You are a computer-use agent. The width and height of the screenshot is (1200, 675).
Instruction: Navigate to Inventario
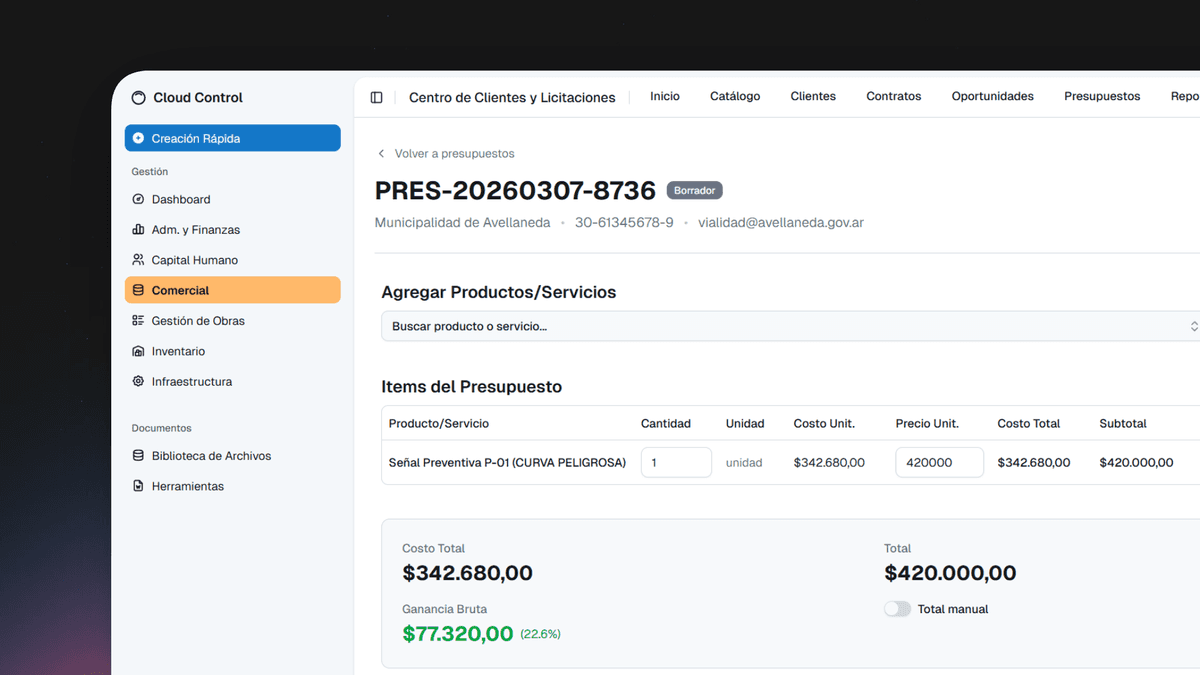(233, 351)
